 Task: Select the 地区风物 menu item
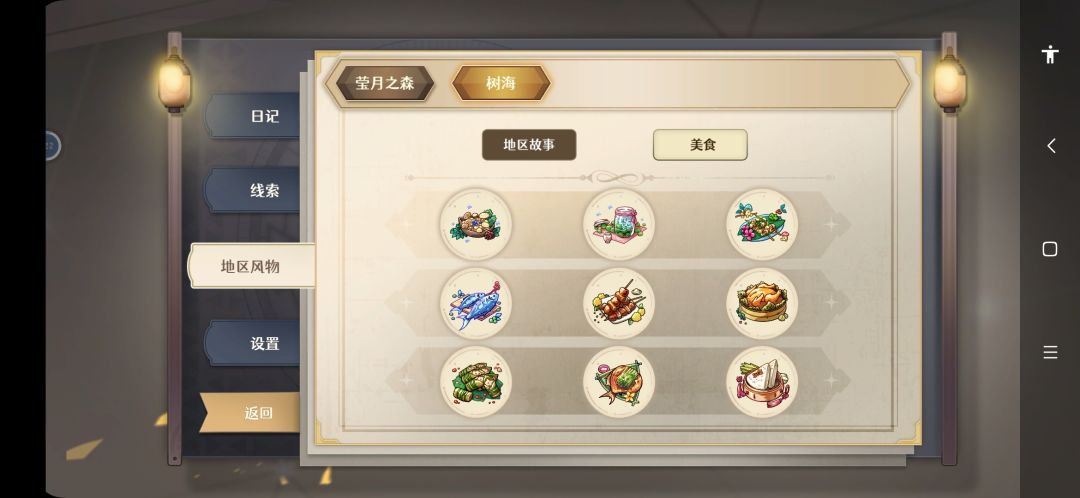(x=251, y=266)
